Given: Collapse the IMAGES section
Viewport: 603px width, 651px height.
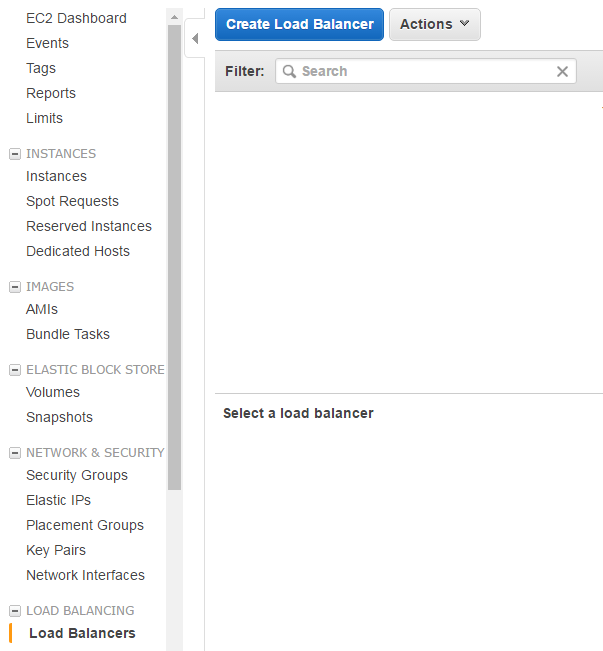Looking at the screenshot, I should click(15, 287).
